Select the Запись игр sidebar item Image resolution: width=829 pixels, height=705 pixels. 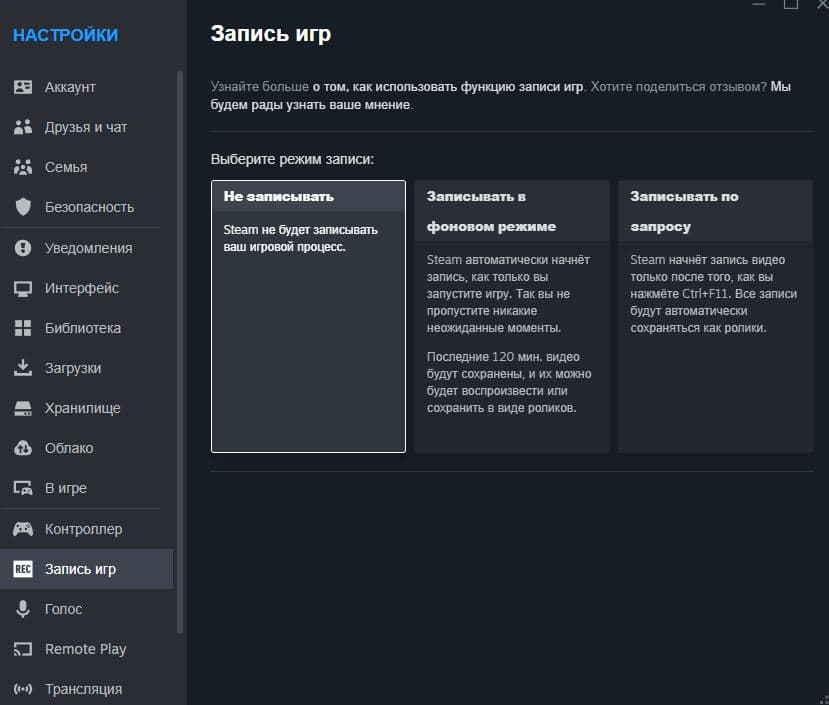[87, 569]
